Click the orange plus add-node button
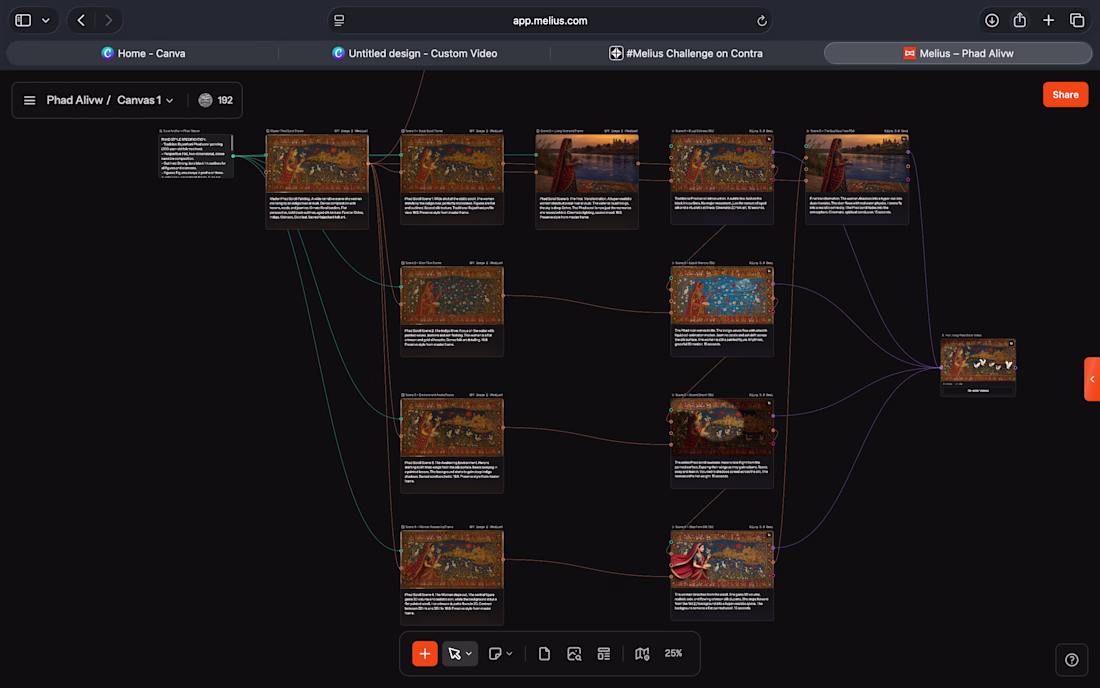 tap(424, 654)
